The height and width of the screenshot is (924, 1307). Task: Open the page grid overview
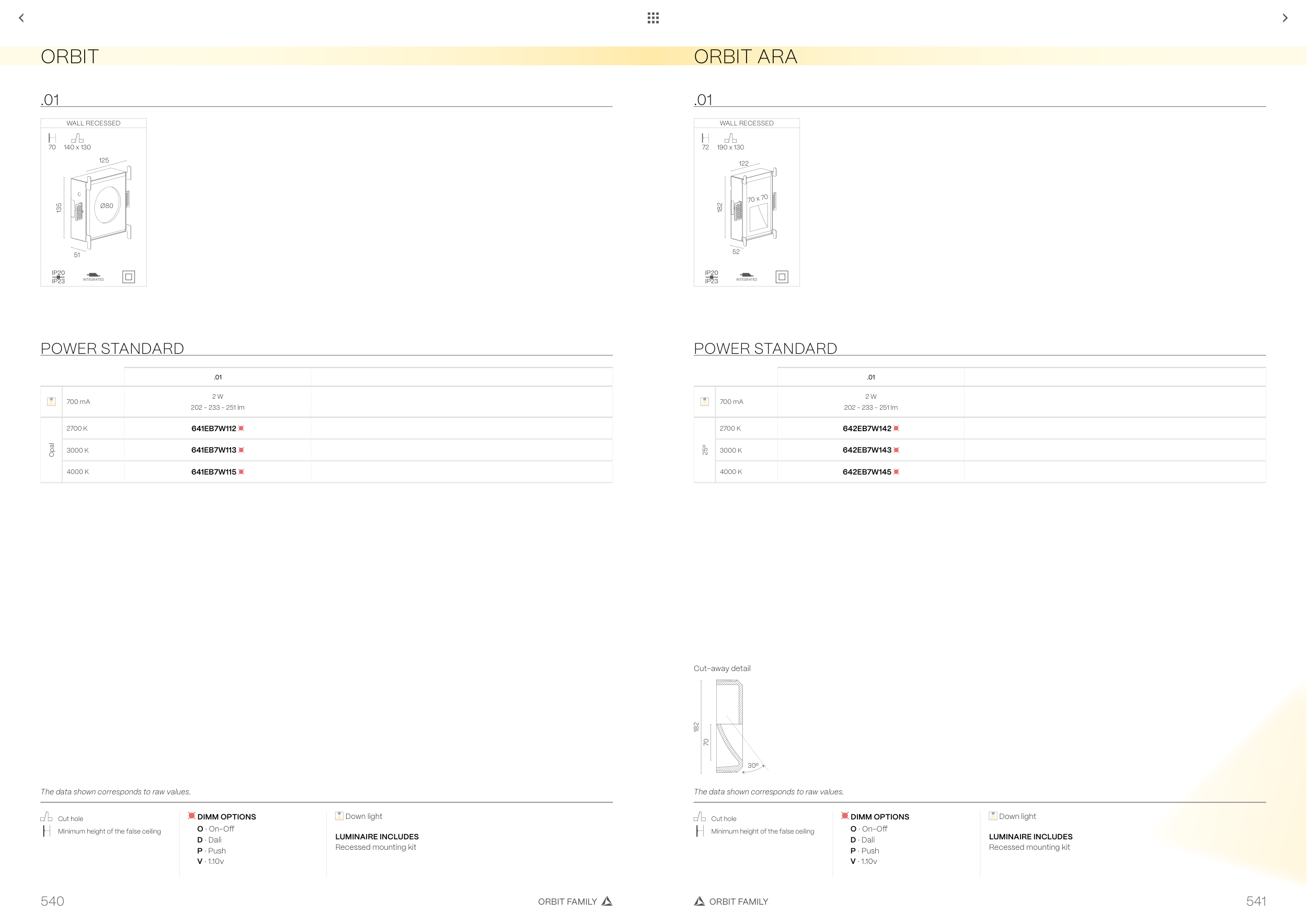coord(653,18)
